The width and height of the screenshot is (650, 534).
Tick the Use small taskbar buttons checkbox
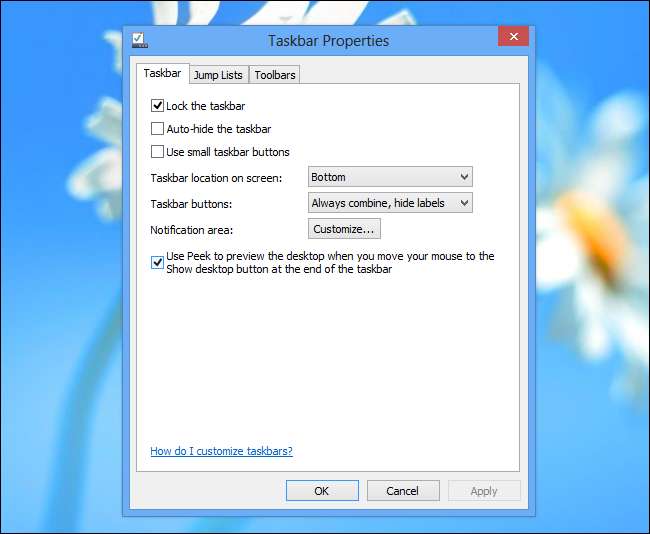click(x=157, y=152)
